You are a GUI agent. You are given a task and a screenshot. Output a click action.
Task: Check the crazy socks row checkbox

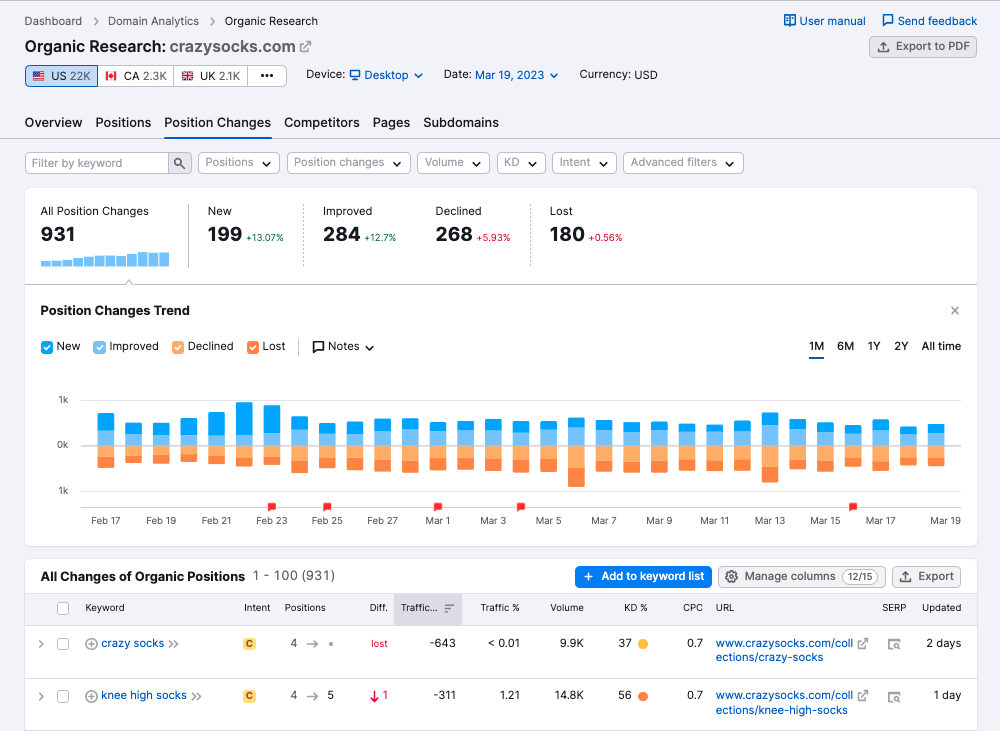pos(62,644)
